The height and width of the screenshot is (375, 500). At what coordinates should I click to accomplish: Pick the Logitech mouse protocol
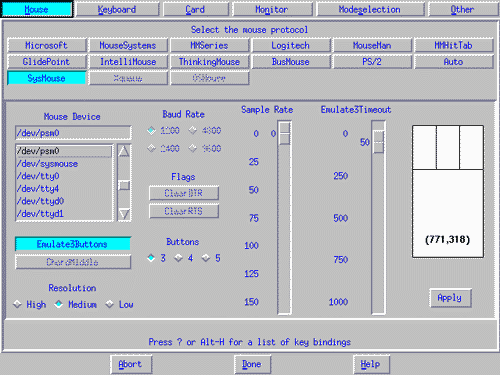[290, 45]
